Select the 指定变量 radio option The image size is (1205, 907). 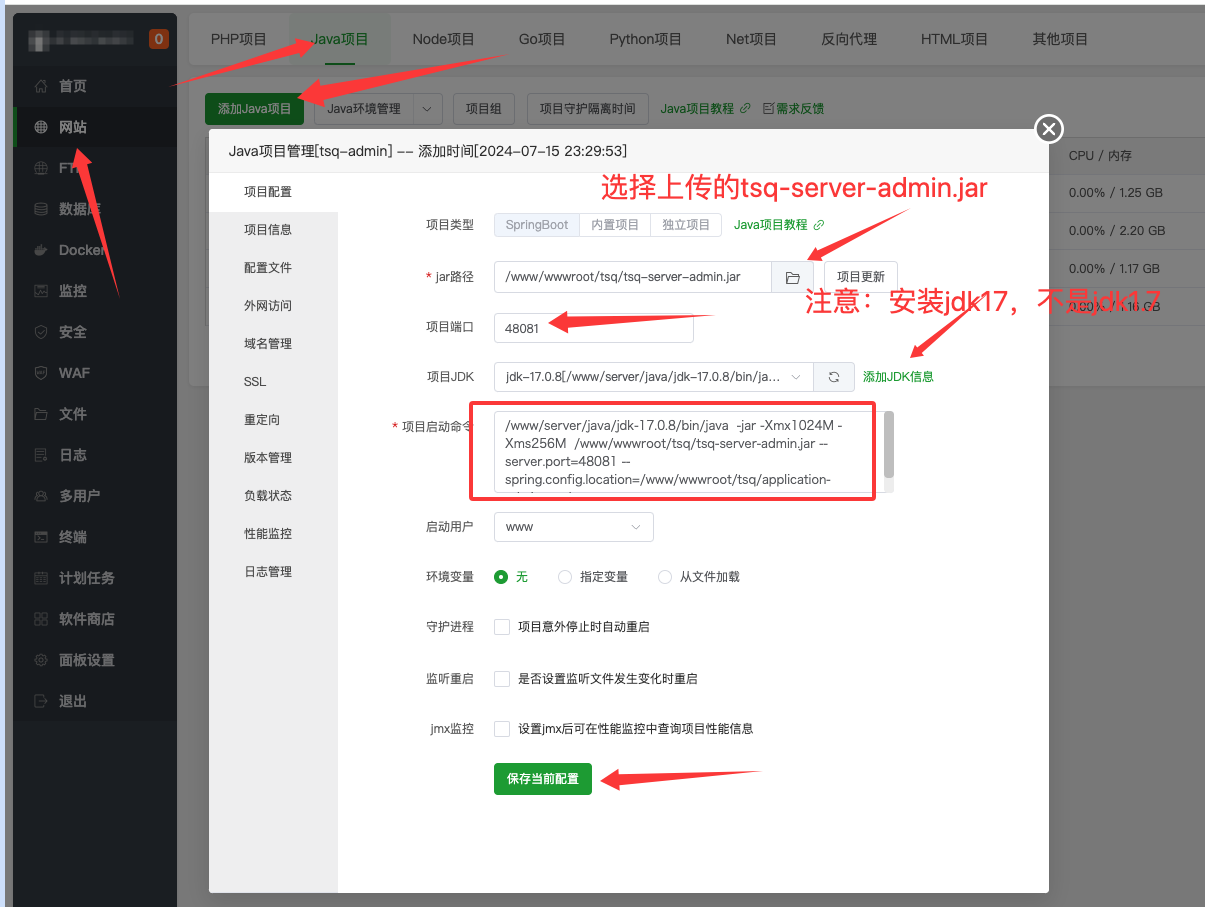tap(565, 577)
